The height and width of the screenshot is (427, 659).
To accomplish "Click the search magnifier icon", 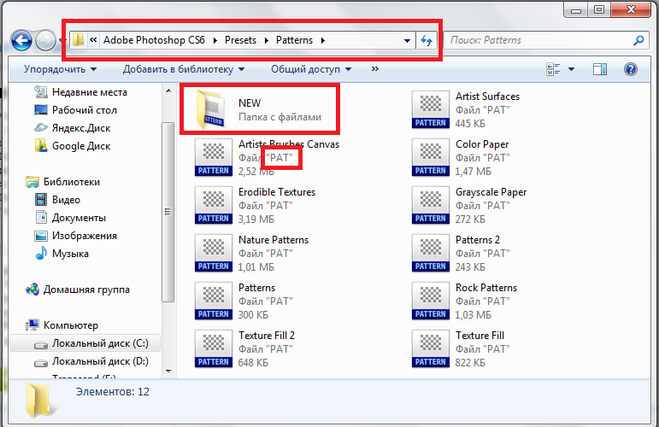I will point(639,40).
